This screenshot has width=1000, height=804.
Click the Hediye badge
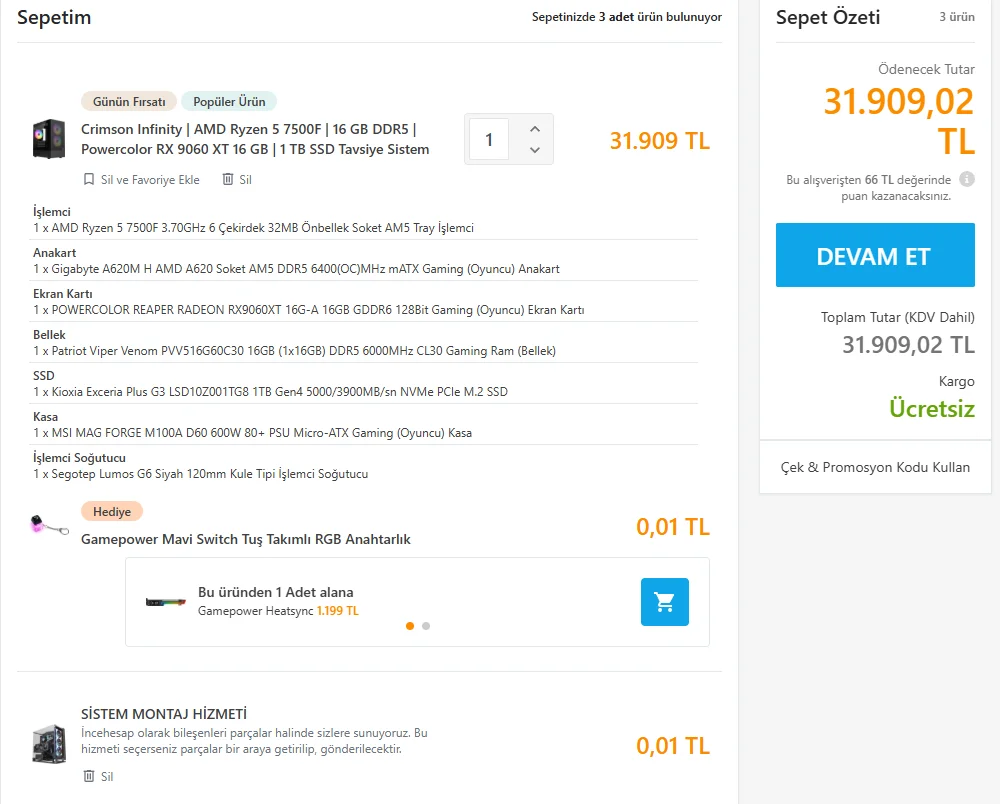pyautogui.click(x=112, y=511)
